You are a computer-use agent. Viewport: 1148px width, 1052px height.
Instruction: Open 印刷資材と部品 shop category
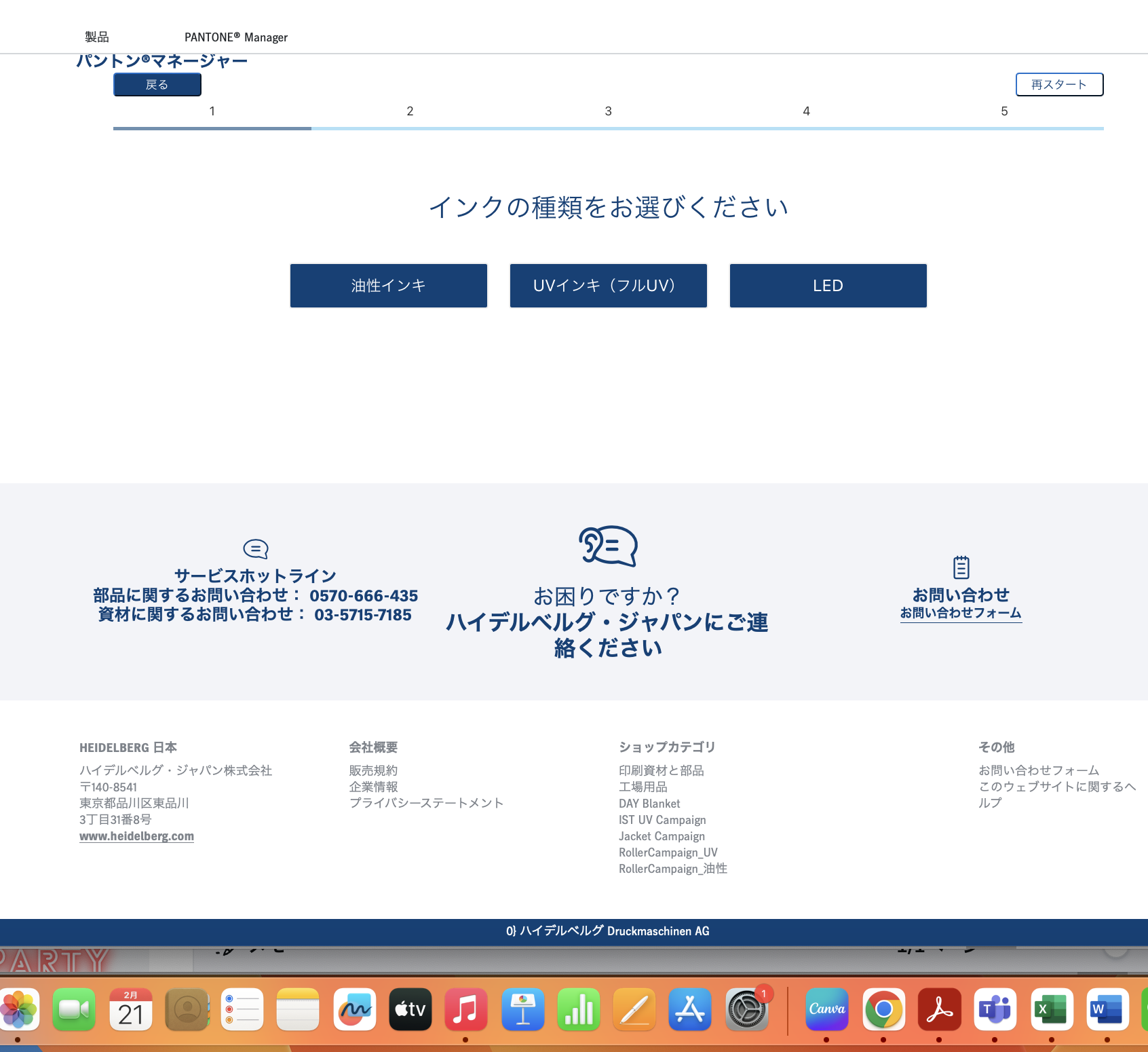662,770
